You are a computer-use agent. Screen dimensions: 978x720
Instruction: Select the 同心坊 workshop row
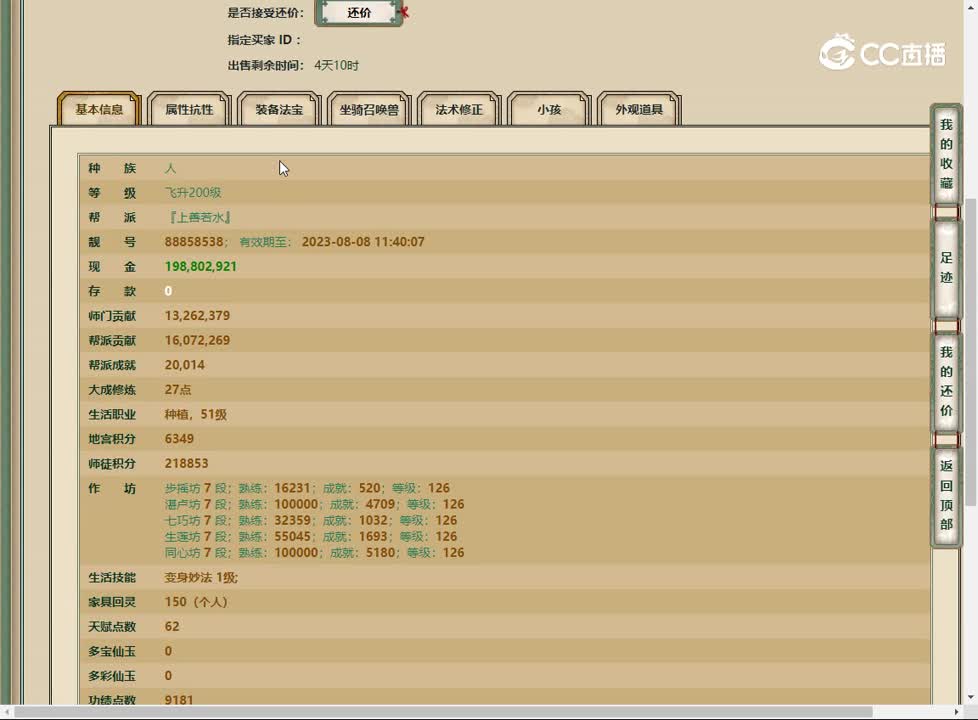(314, 553)
